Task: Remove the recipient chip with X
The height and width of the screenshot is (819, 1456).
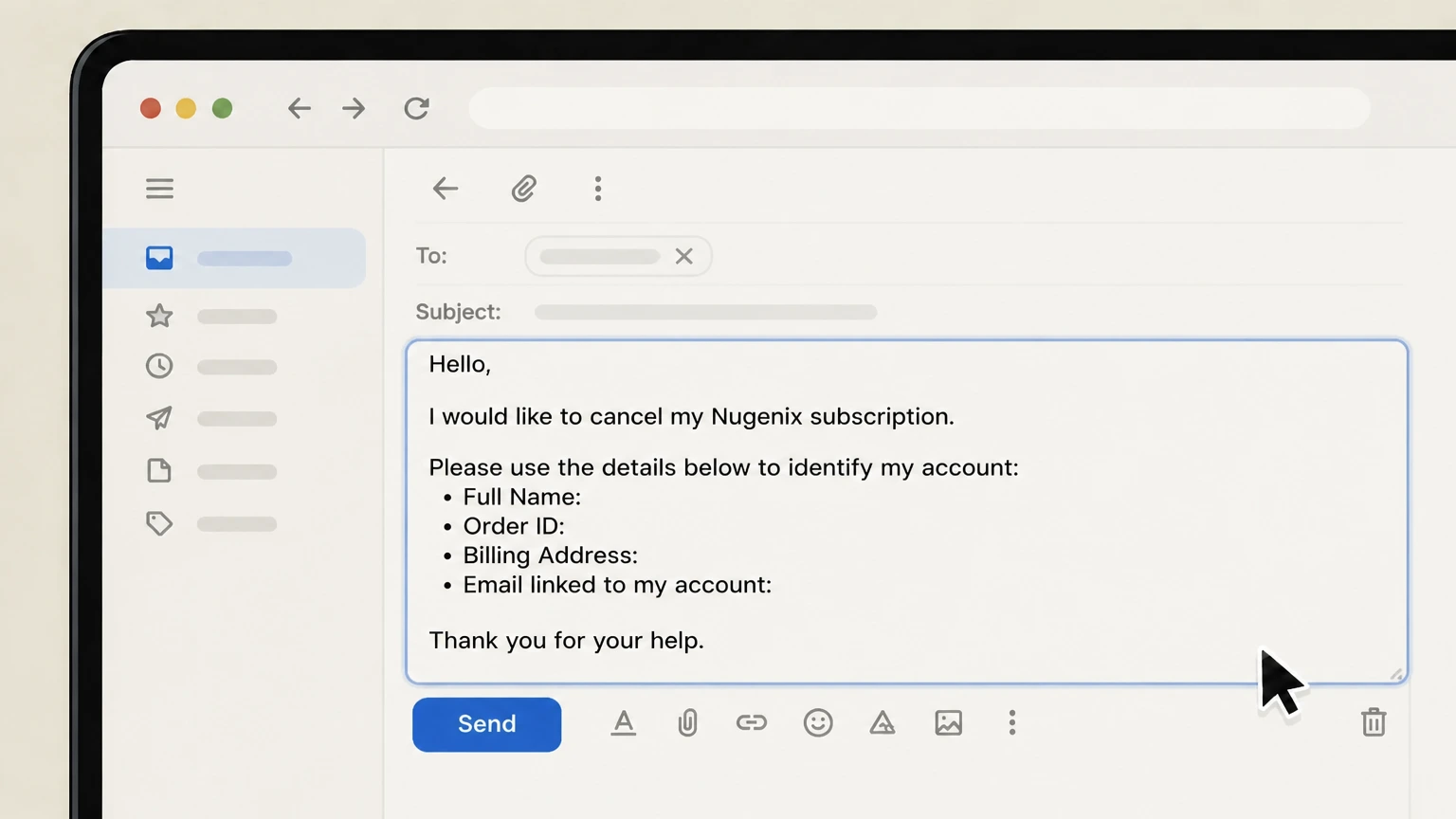Action: pyautogui.click(x=683, y=256)
